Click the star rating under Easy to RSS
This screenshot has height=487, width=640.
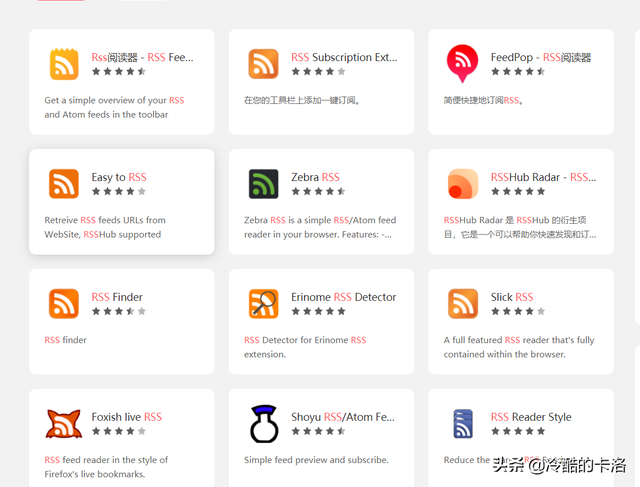click(119, 191)
